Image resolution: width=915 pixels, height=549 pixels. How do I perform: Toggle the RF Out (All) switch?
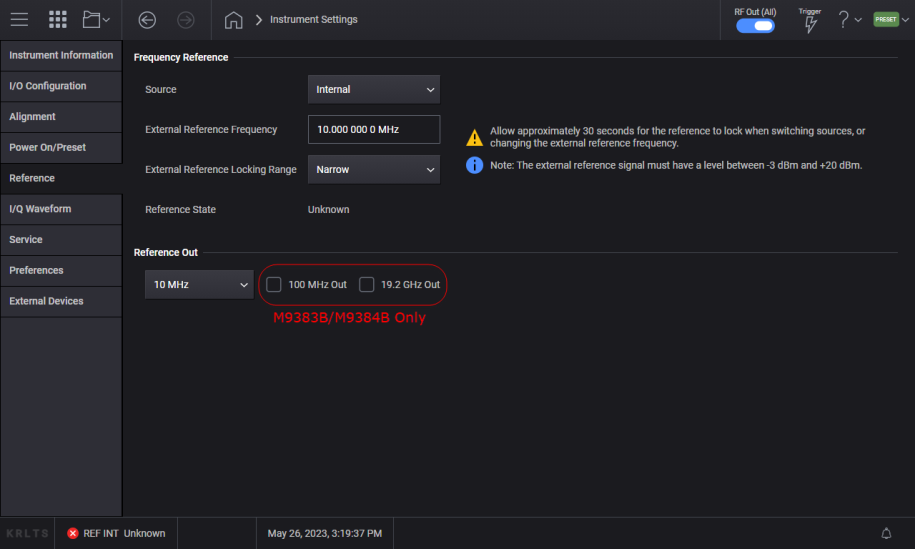point(755,26)
